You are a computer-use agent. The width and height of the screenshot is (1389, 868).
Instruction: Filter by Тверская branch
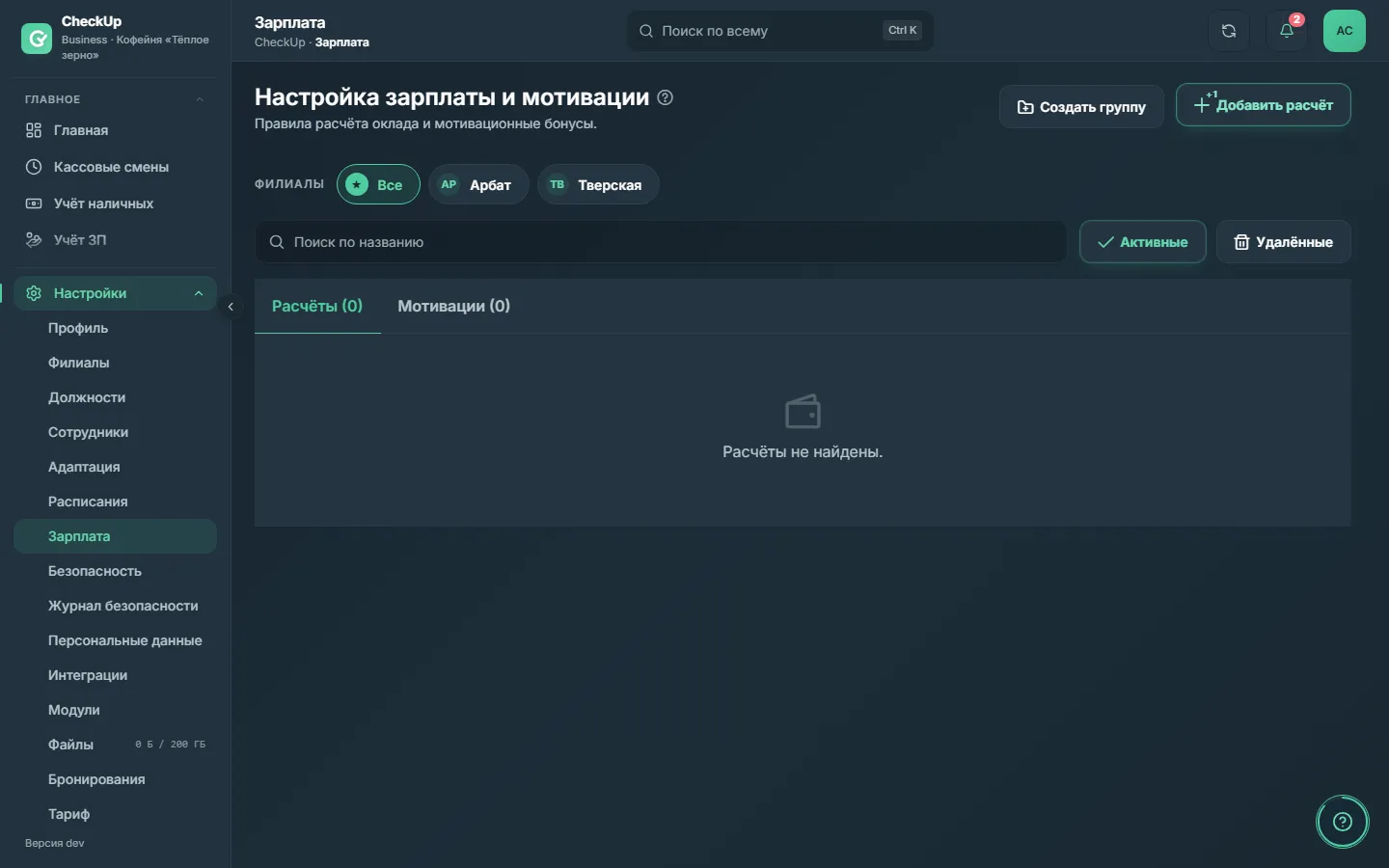point(598,184)
